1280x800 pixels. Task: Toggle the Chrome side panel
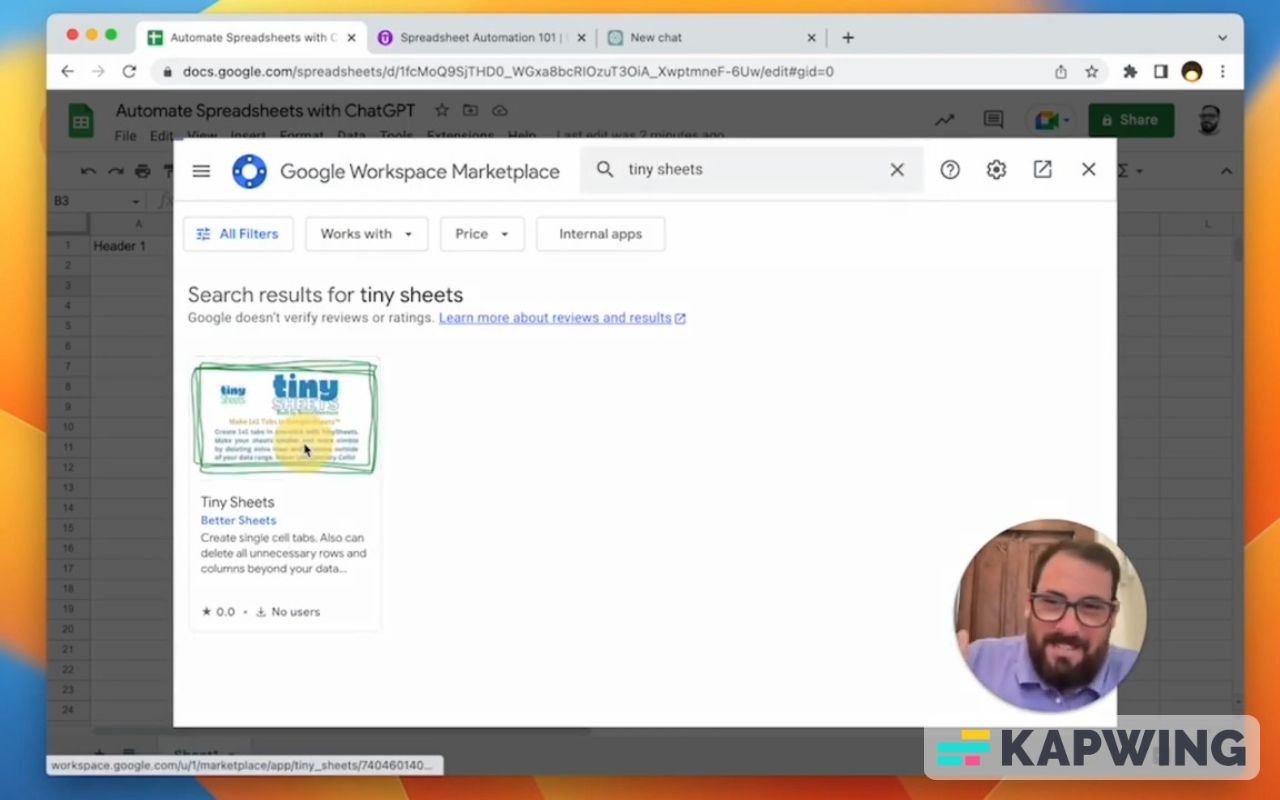tap(1161, 72)
